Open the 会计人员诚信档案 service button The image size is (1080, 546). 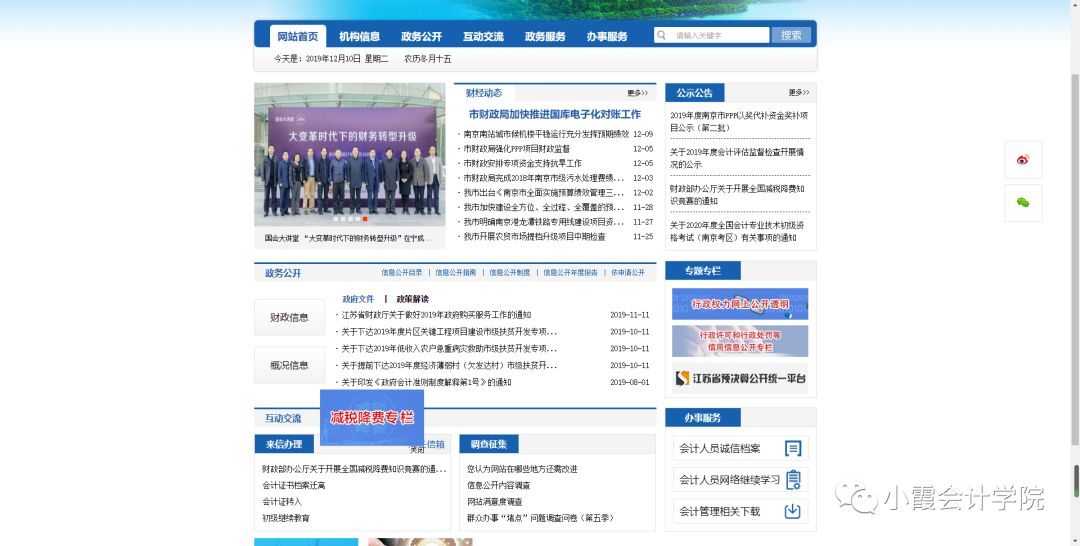coord(740,449)
